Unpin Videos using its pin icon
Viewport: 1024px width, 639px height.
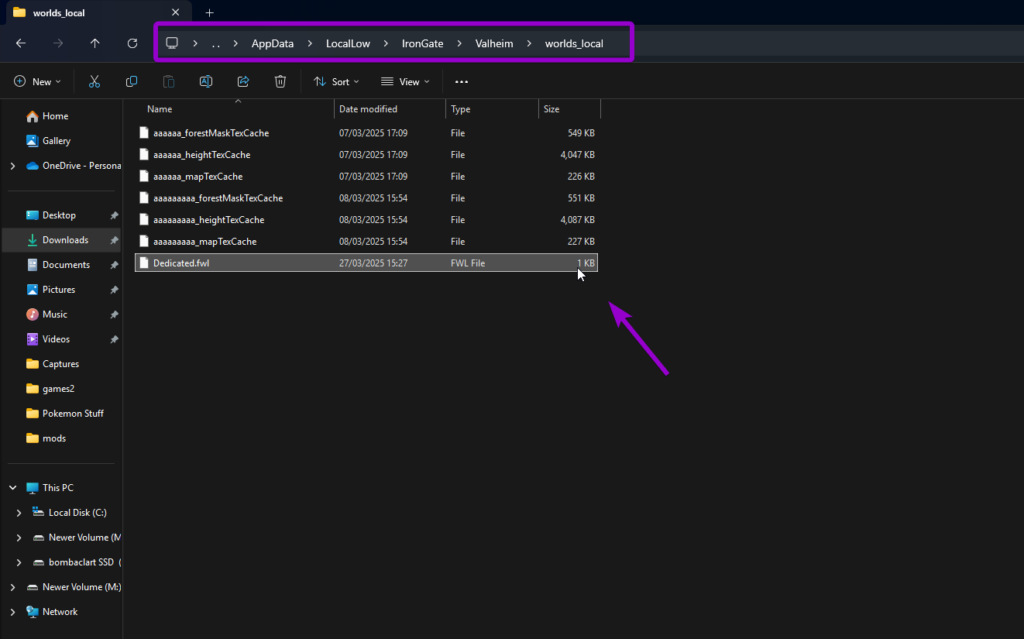[114, 339]
